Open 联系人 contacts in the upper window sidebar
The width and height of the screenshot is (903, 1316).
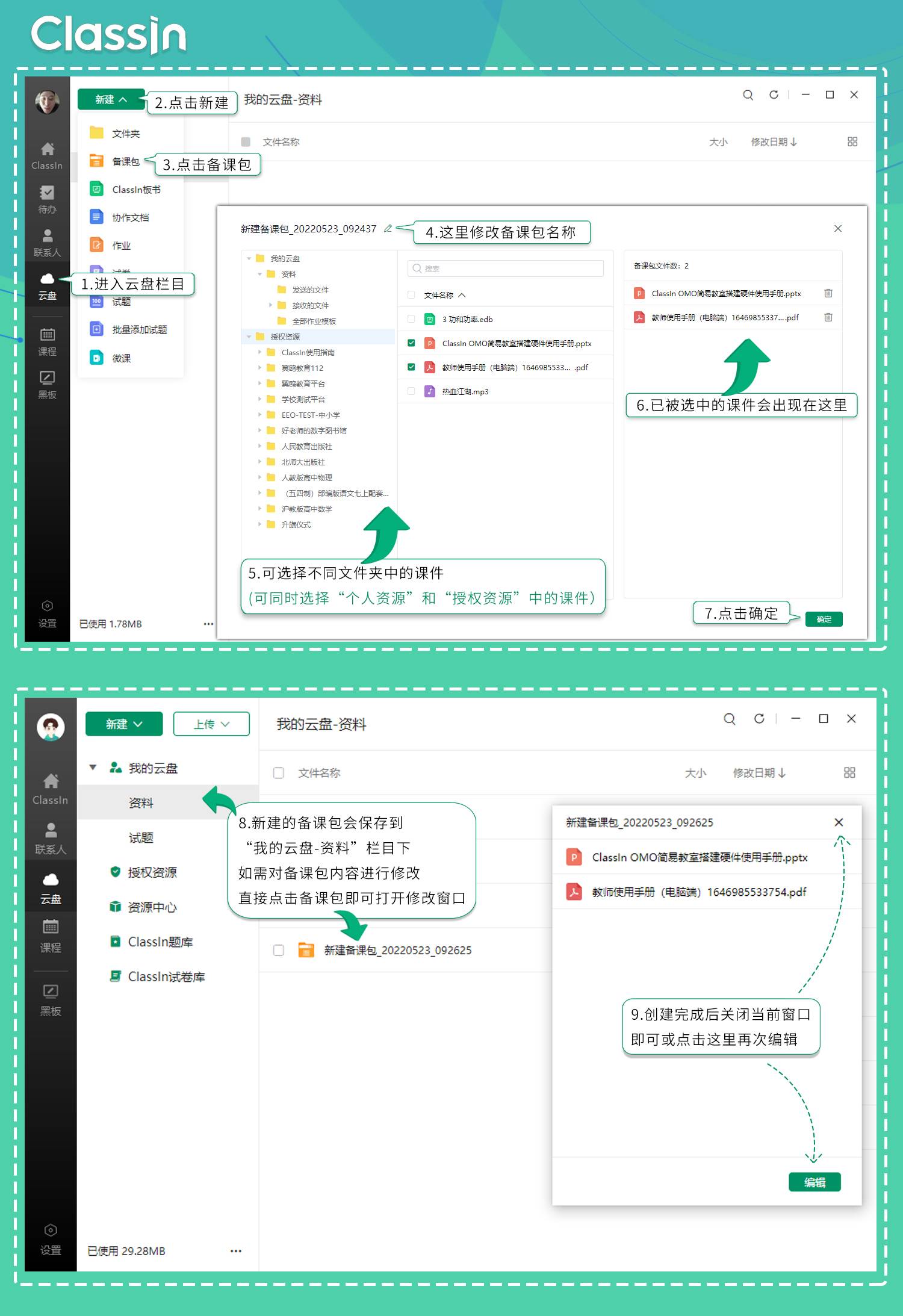[47, 243]
